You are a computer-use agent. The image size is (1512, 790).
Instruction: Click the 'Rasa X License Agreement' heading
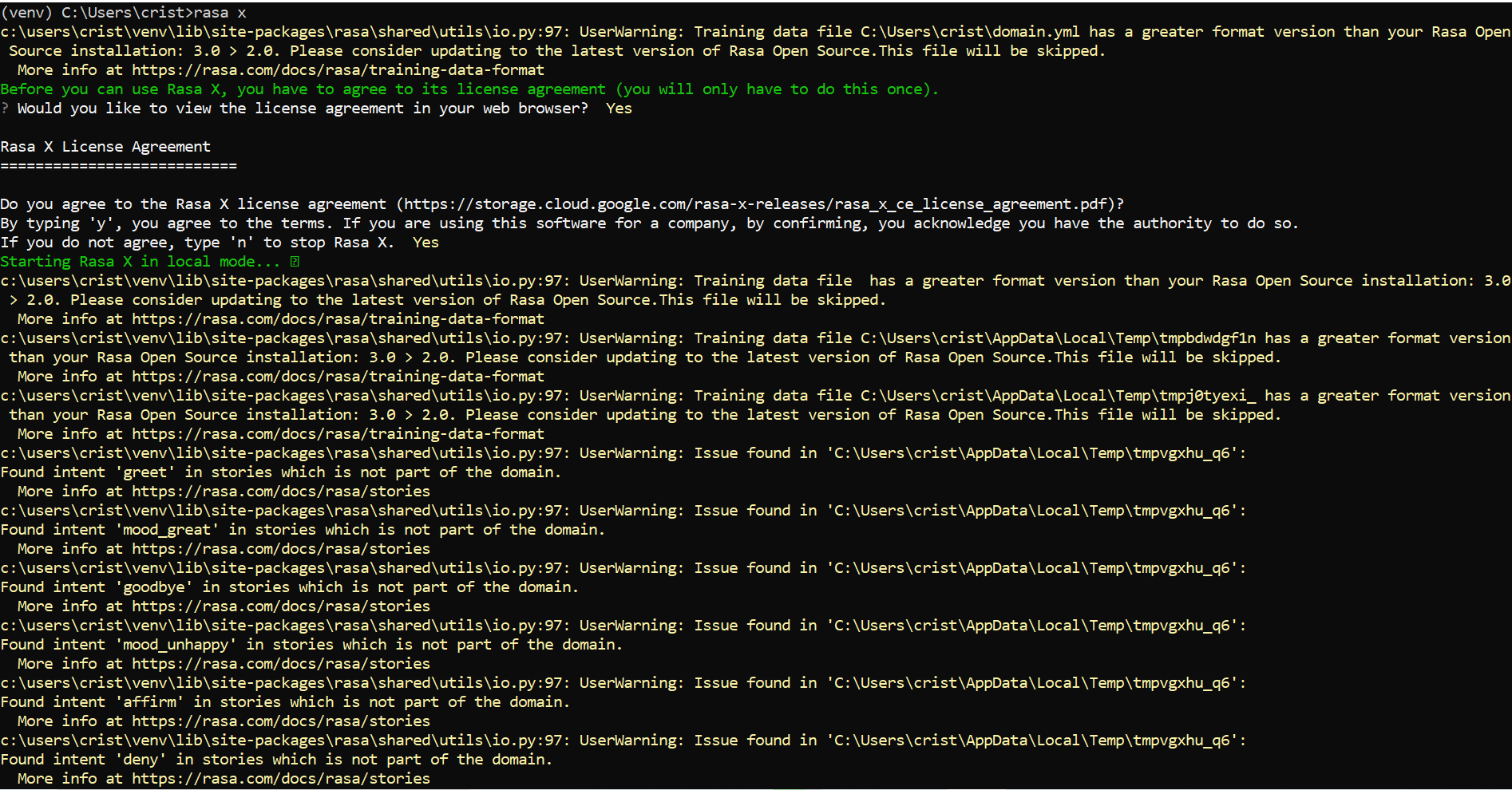click(x=105, y=147)
